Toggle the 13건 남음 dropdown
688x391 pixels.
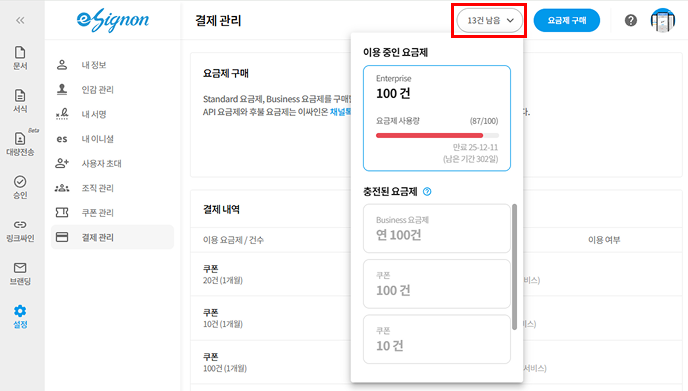490,20
